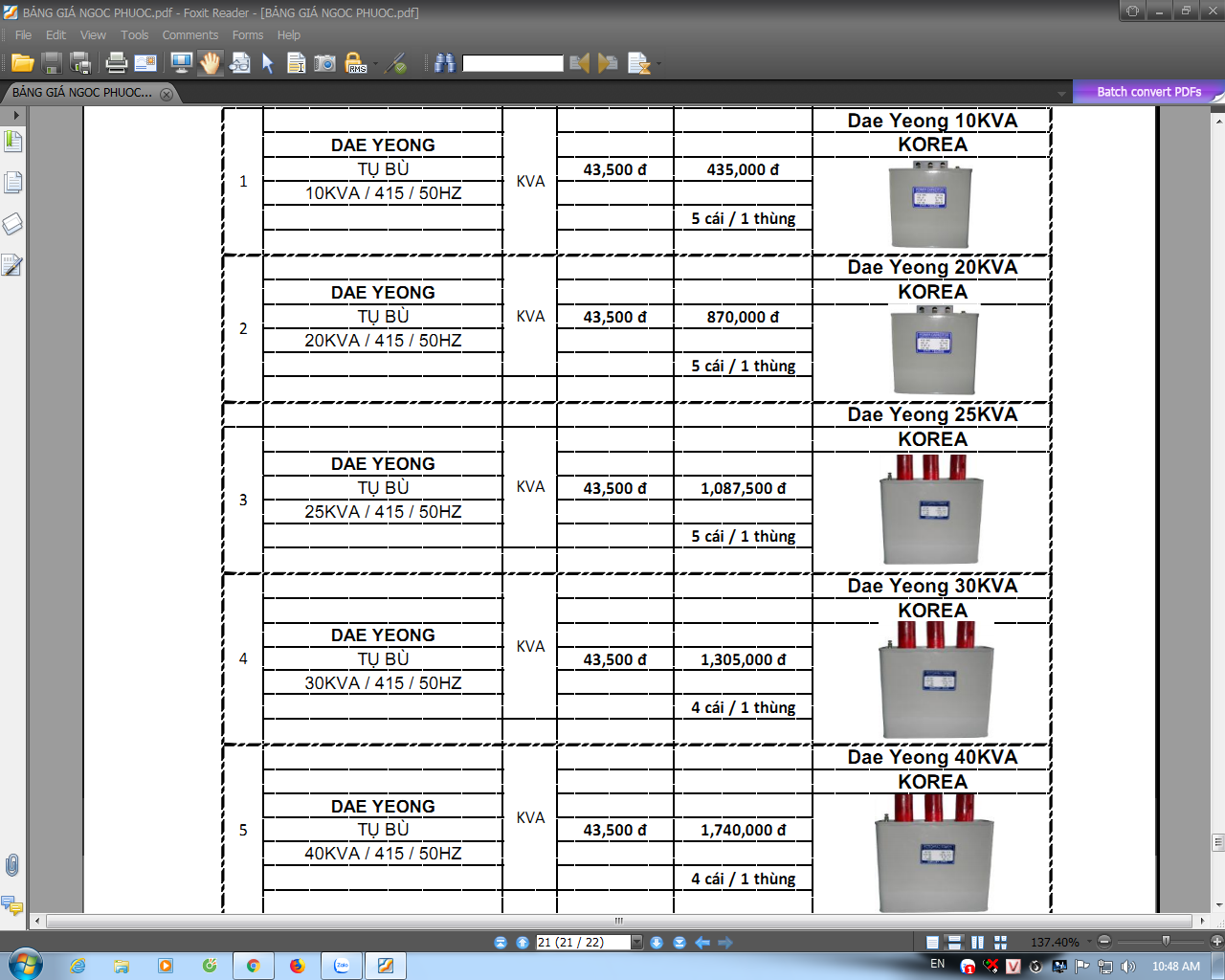Open the page number dropdown

637,943
